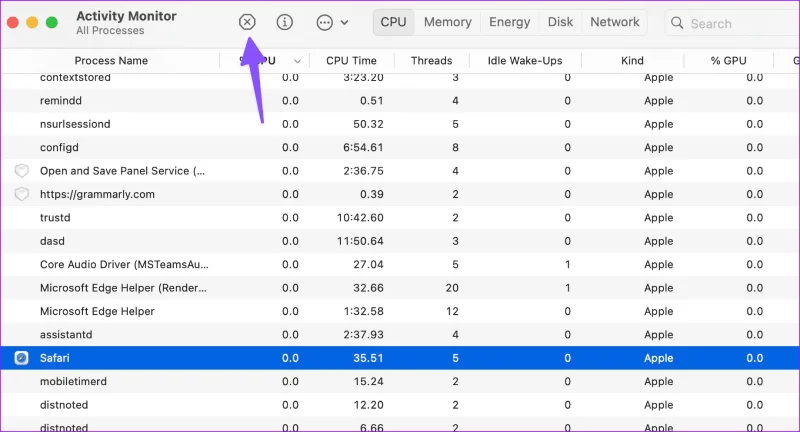
Task: Minimize the Activity Monitor window
Action: [x=32, y=22]
